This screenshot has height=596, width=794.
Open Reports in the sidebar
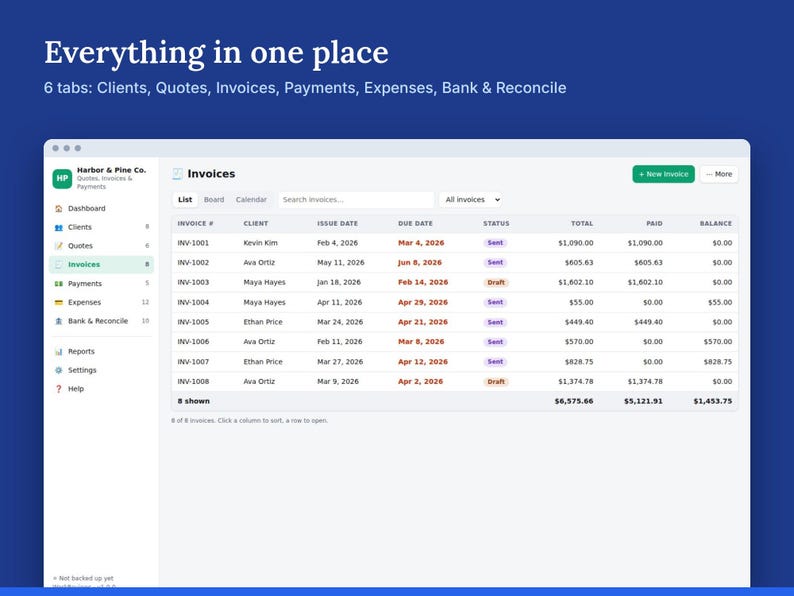click(x=101, y=351)
